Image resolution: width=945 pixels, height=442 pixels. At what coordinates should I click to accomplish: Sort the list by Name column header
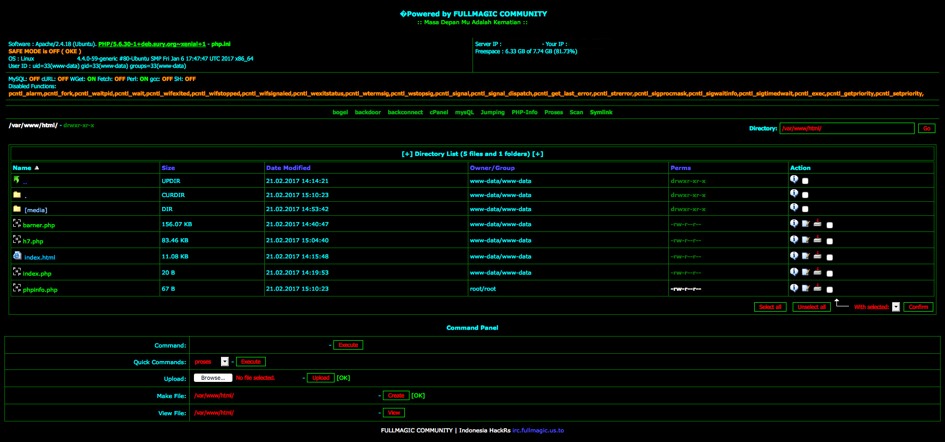tap(22, 168)
